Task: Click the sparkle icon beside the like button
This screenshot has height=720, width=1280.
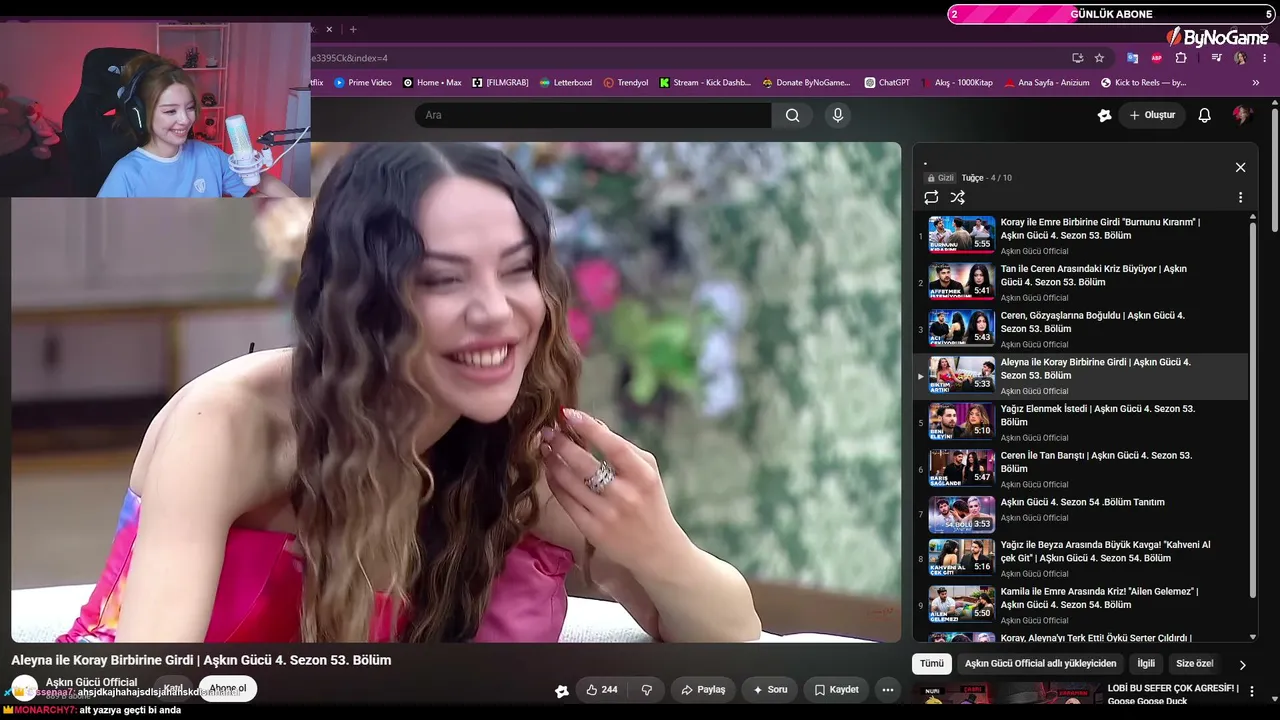Action: coord(562,690)
